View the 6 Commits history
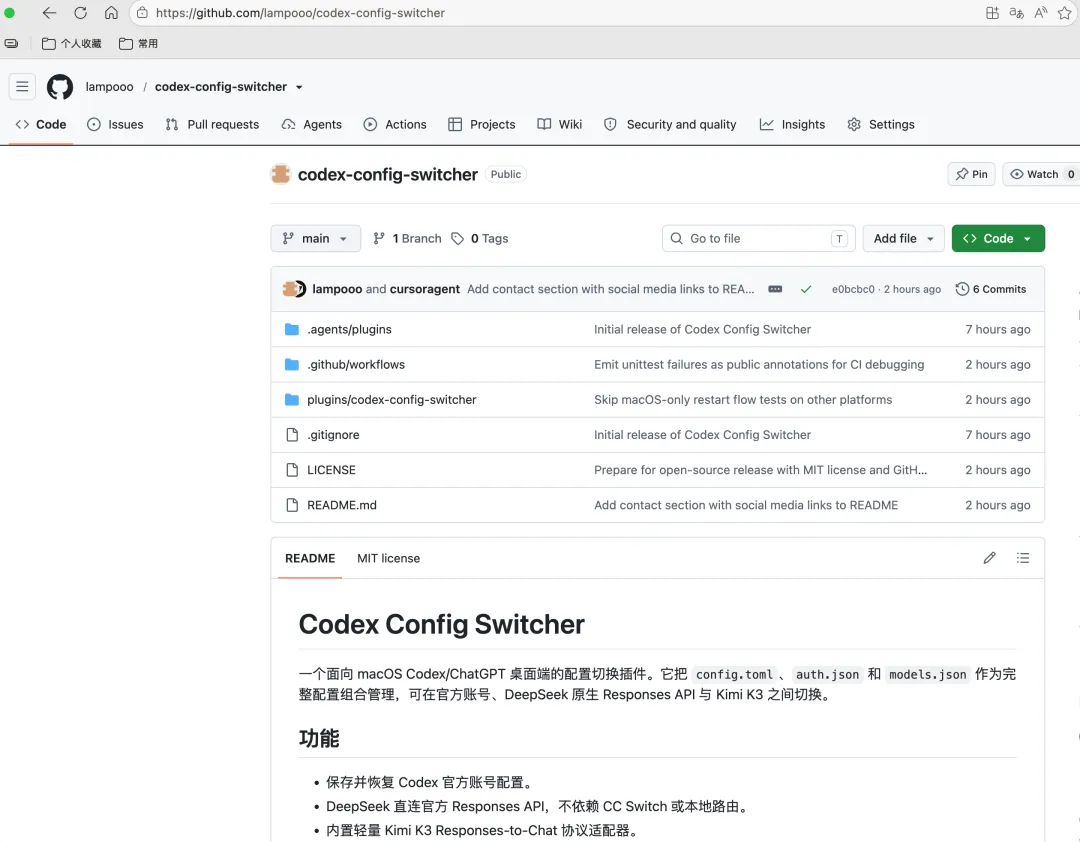1080x842 pixels. coord(990,289)
